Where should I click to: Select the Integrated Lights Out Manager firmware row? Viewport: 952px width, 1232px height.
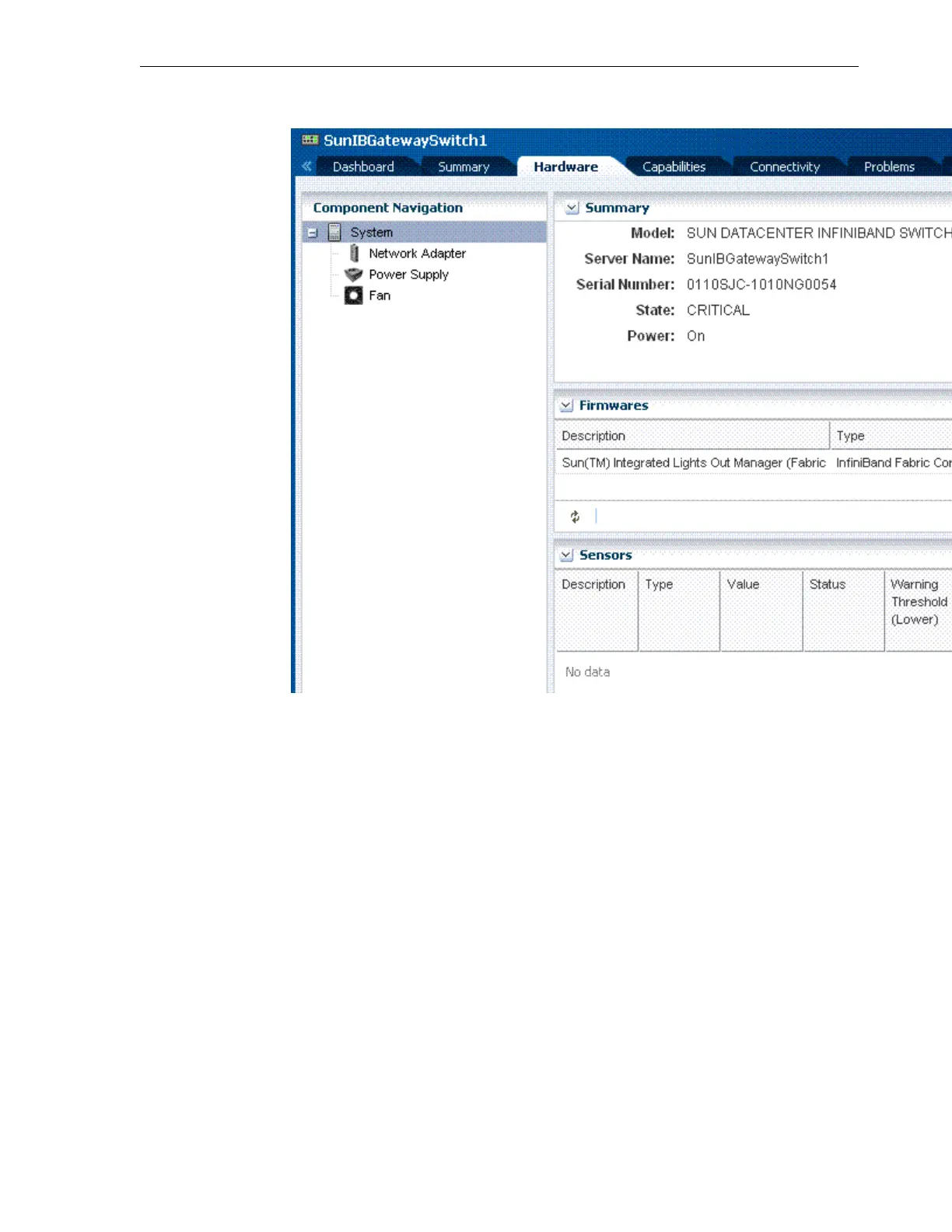pyautogui.click(x=754, y=463)
